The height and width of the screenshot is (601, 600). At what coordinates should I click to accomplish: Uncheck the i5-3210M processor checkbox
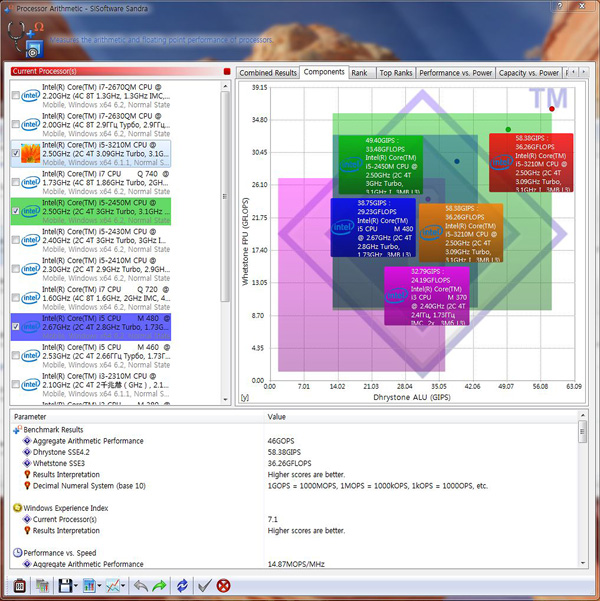pos(16,153)
